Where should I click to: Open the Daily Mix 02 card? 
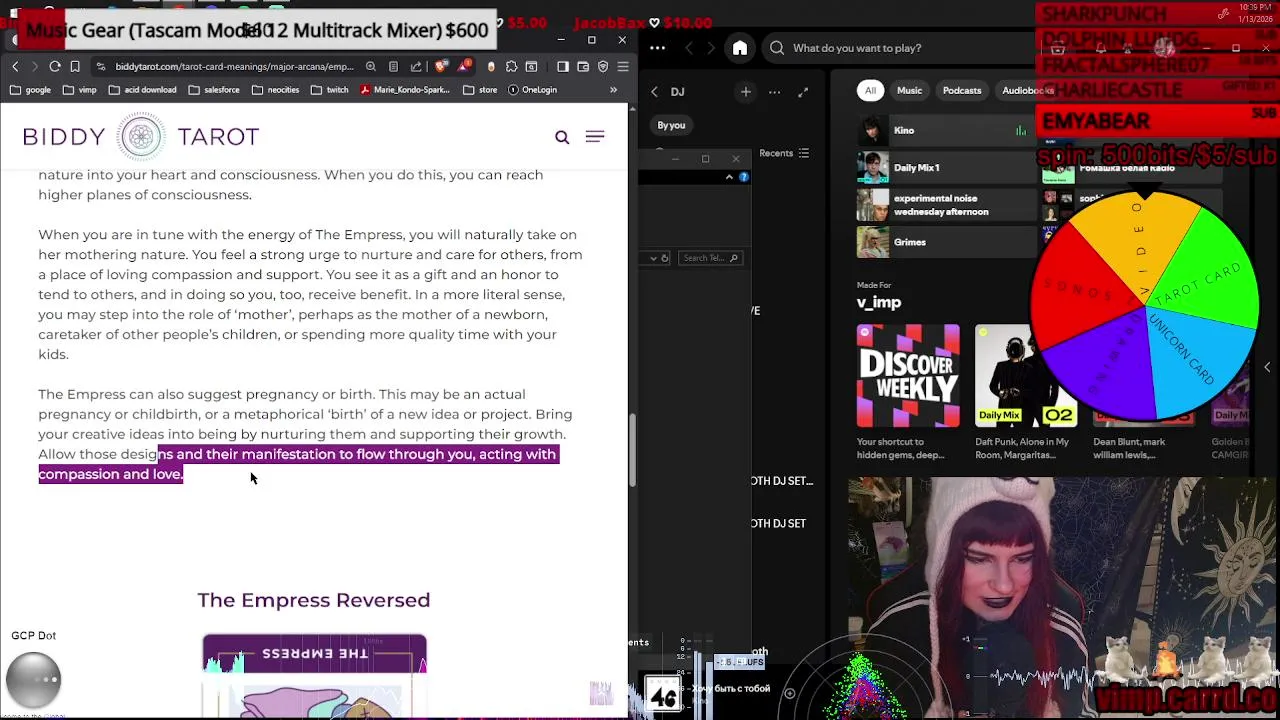tap(1026, 392)
